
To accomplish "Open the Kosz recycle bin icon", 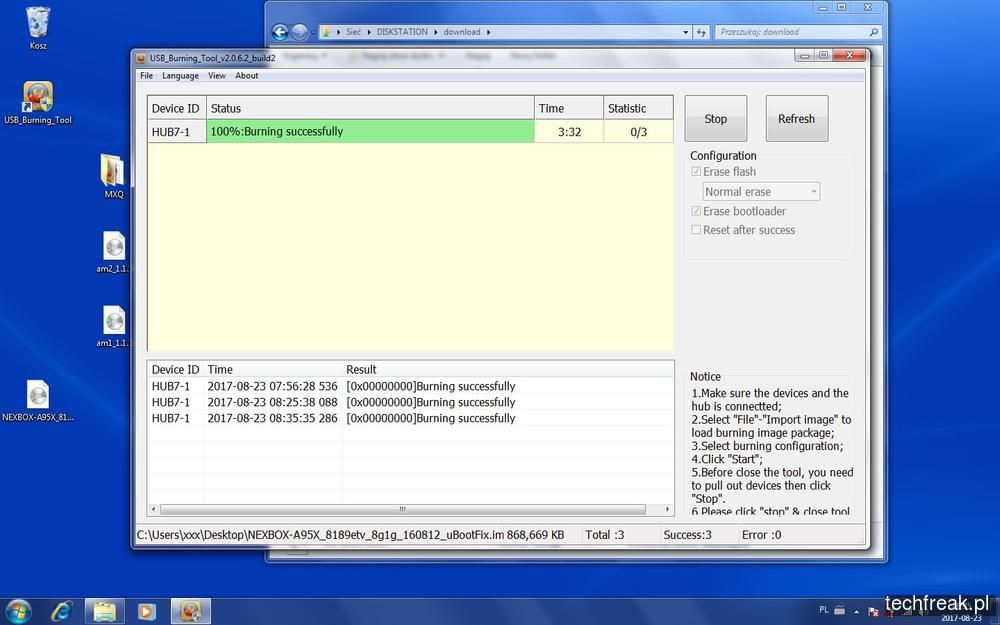I will [38, 27].
